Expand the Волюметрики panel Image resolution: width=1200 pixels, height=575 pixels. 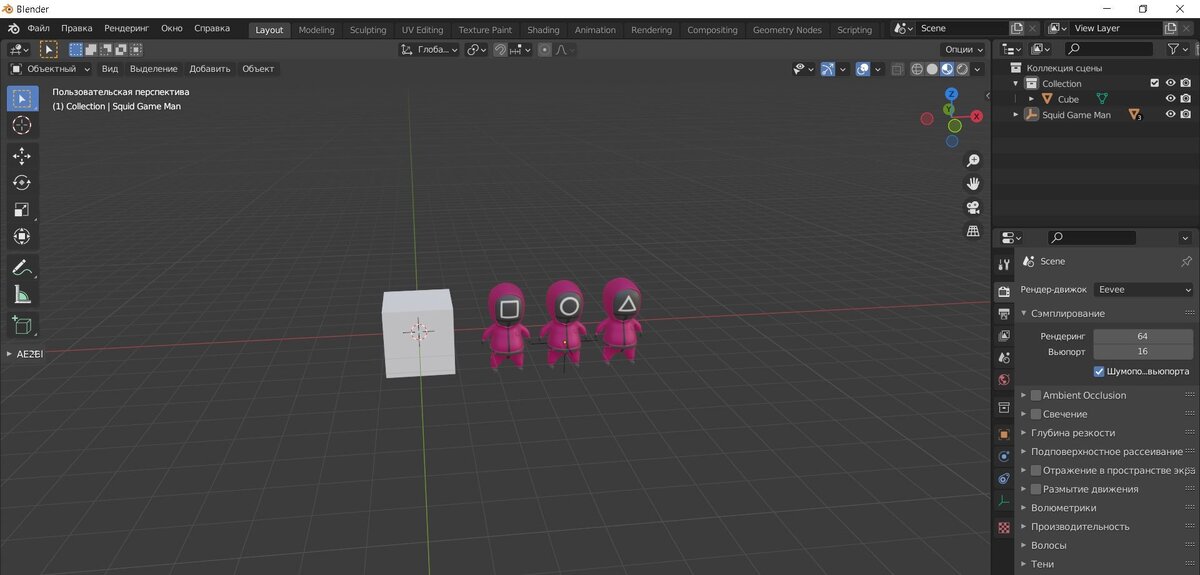(1024, 508)
